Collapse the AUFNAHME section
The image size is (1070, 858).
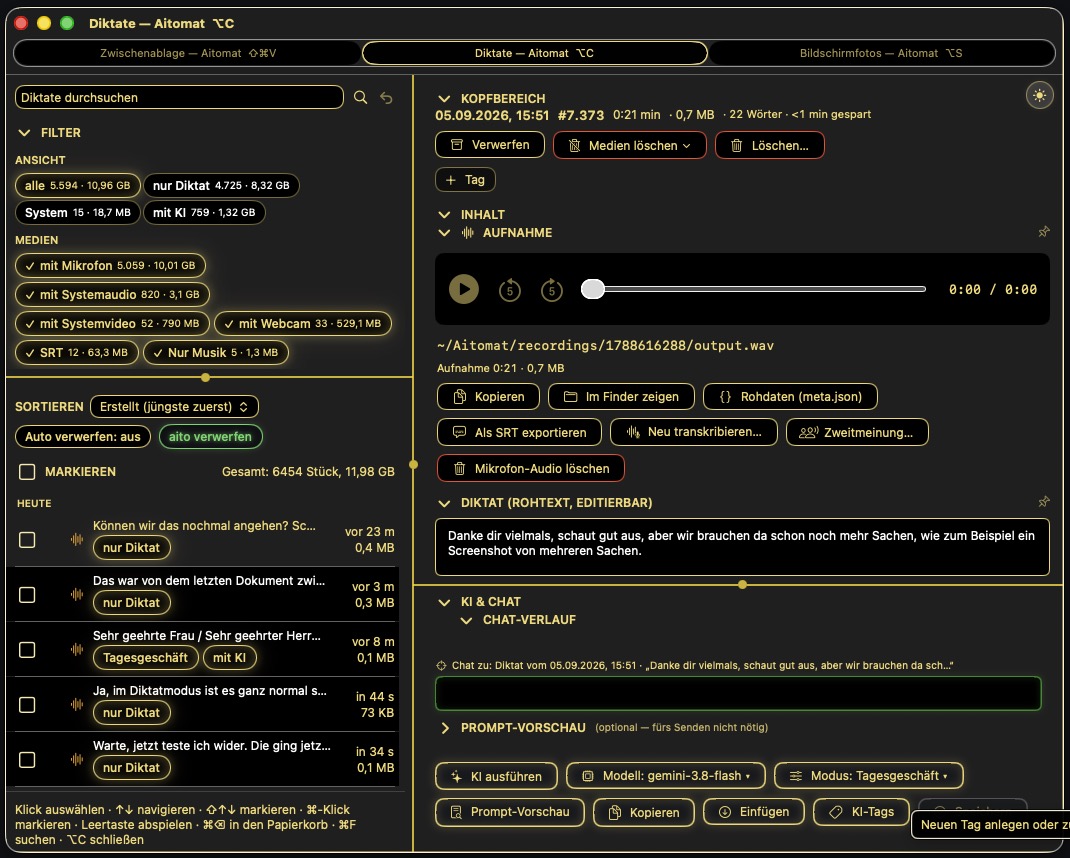(x=444, y=233)
